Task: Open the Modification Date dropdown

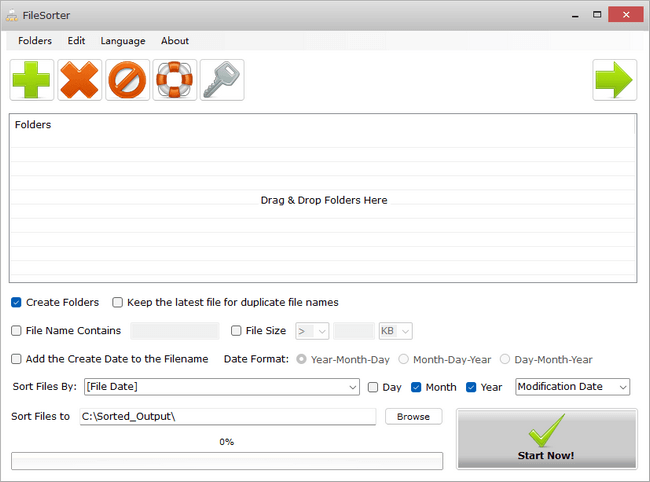Action: [572, 387]
